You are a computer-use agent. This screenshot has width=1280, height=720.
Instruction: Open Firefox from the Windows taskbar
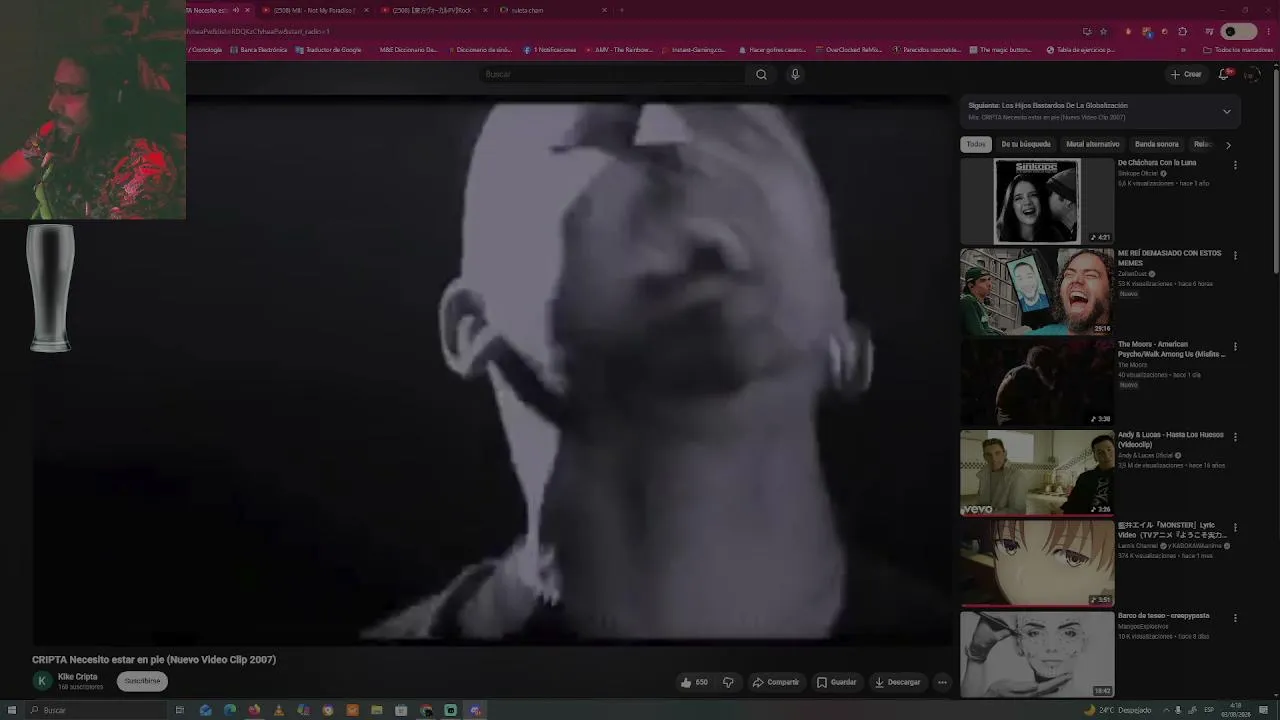254,710
